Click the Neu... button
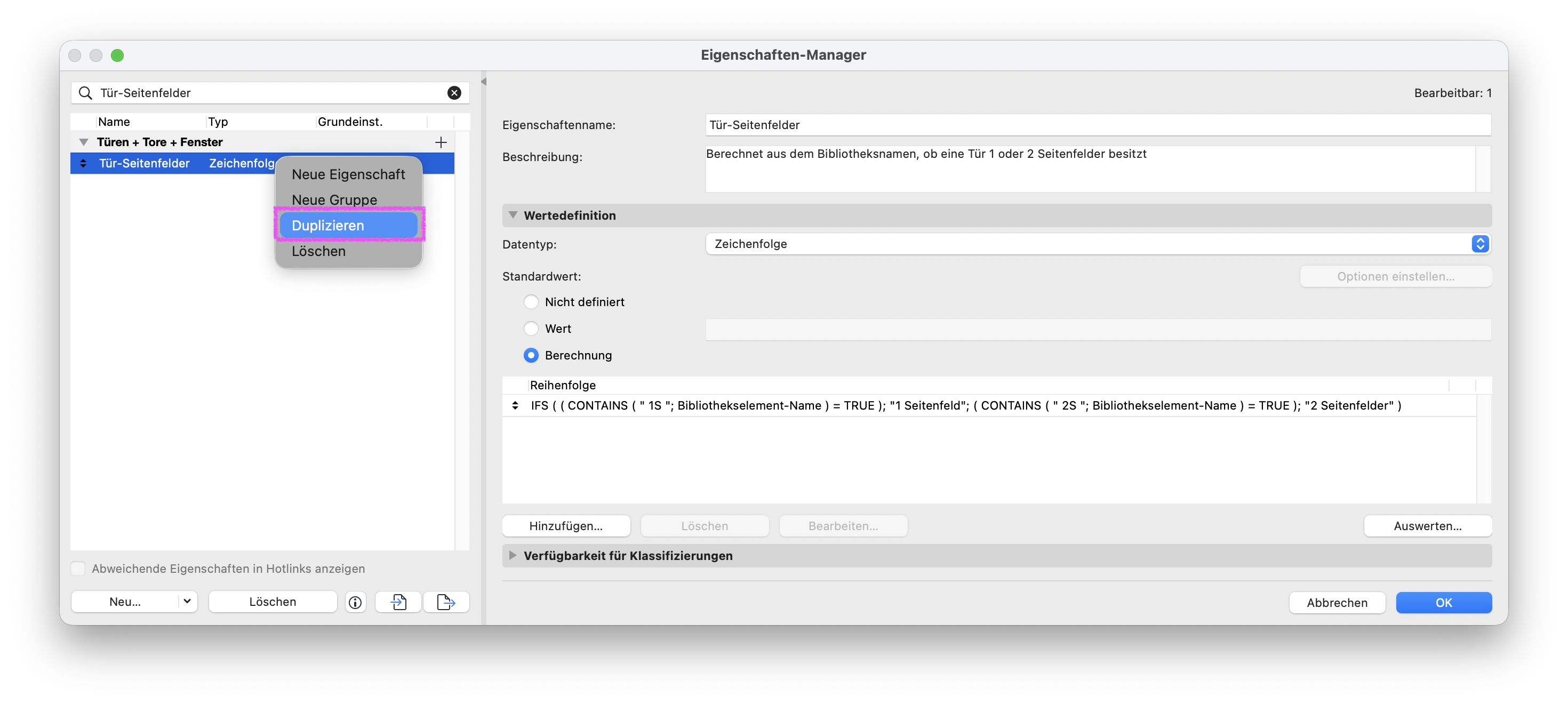Screen dimensions: 1568x704 (125, 602)
